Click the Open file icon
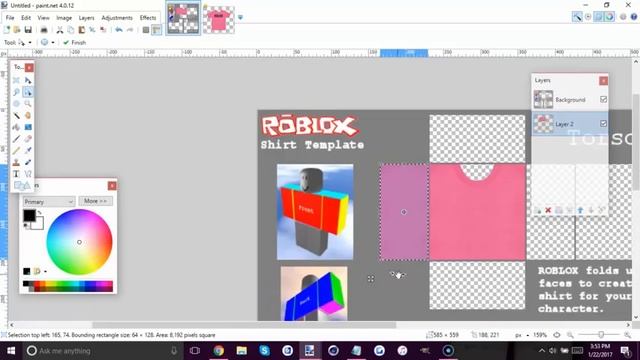 coord(17,30)
